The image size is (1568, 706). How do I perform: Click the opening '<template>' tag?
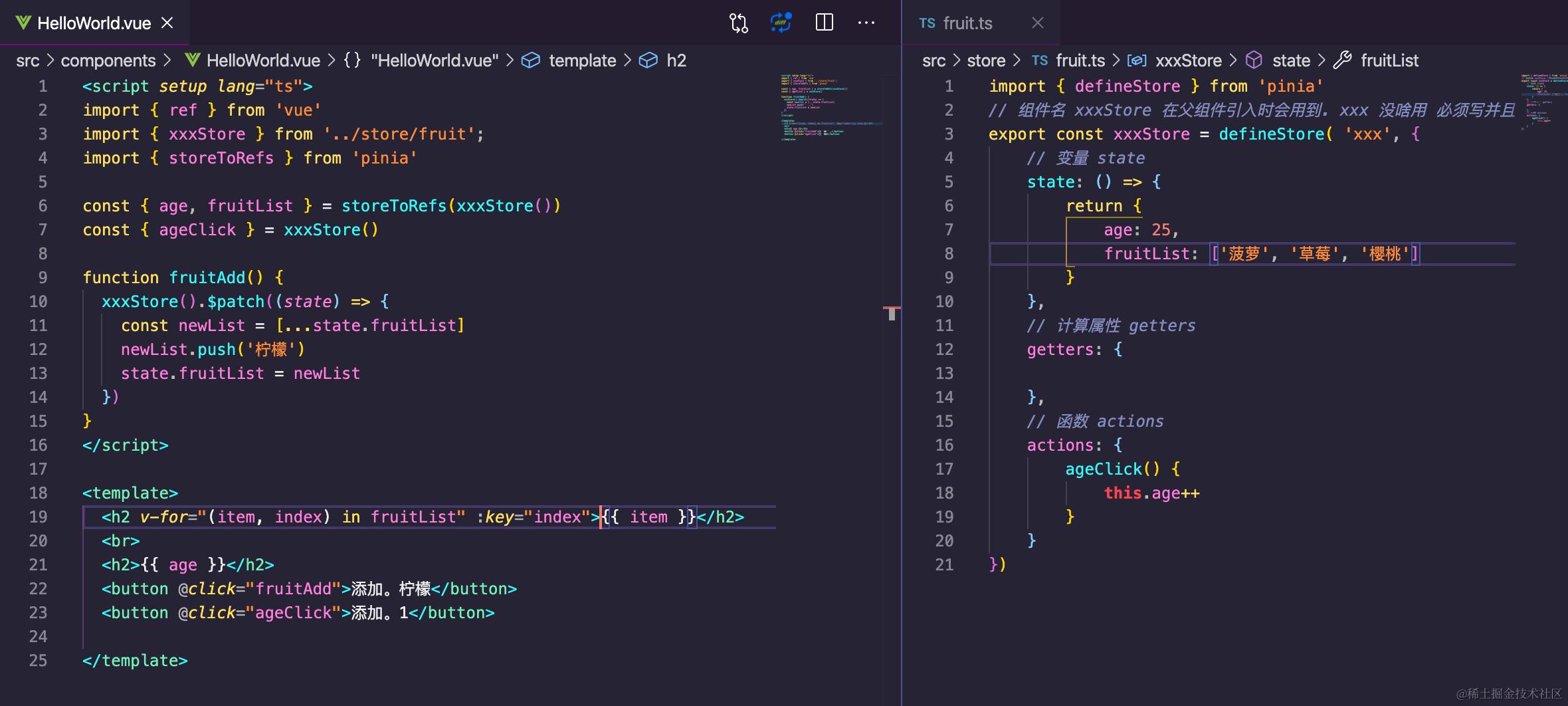tap(130, 493)
